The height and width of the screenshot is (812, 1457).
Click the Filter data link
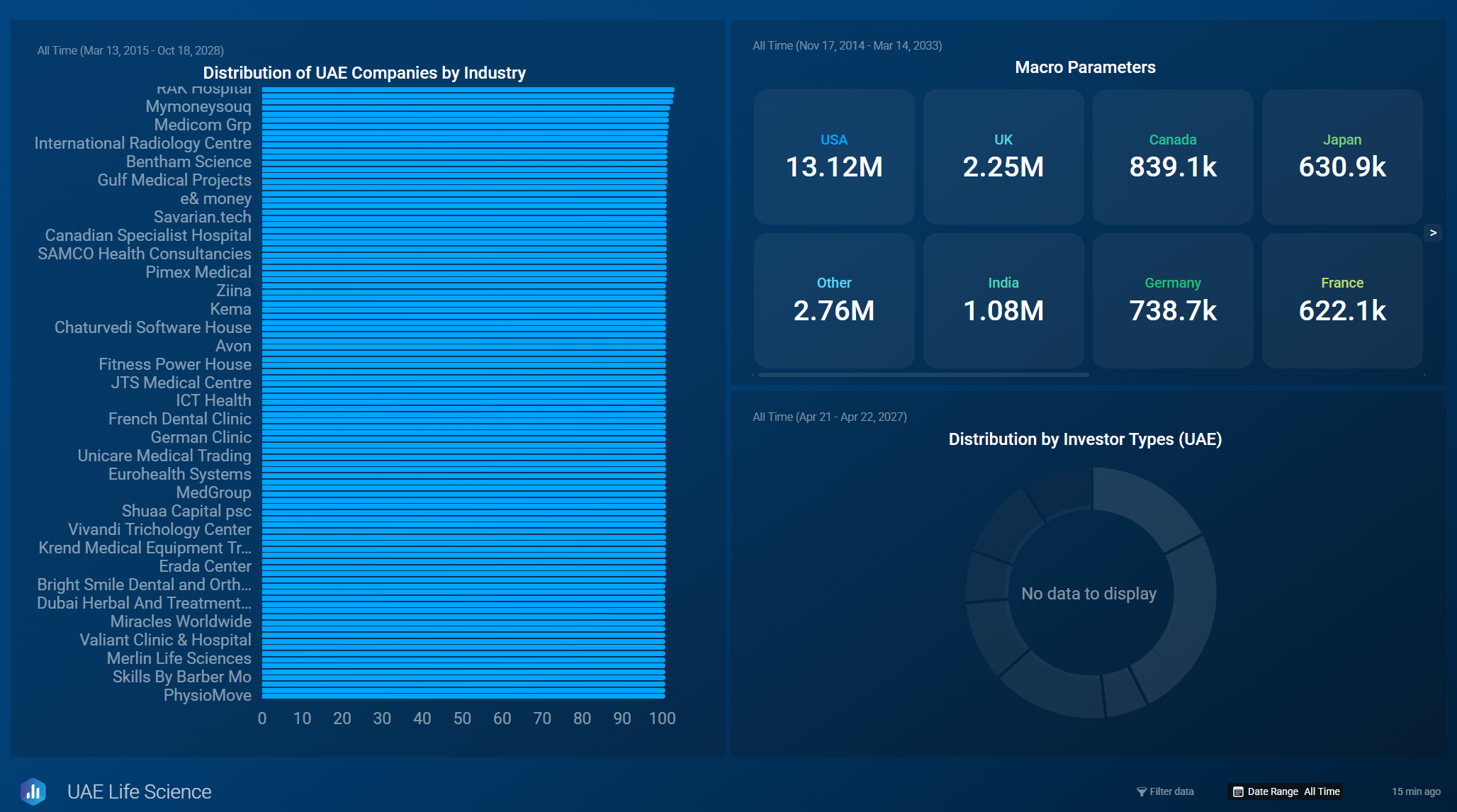(x=1171, y=791)
